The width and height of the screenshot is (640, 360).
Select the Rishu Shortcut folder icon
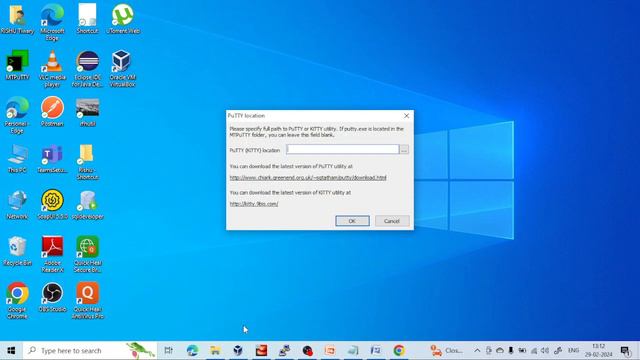click(87, 162)
